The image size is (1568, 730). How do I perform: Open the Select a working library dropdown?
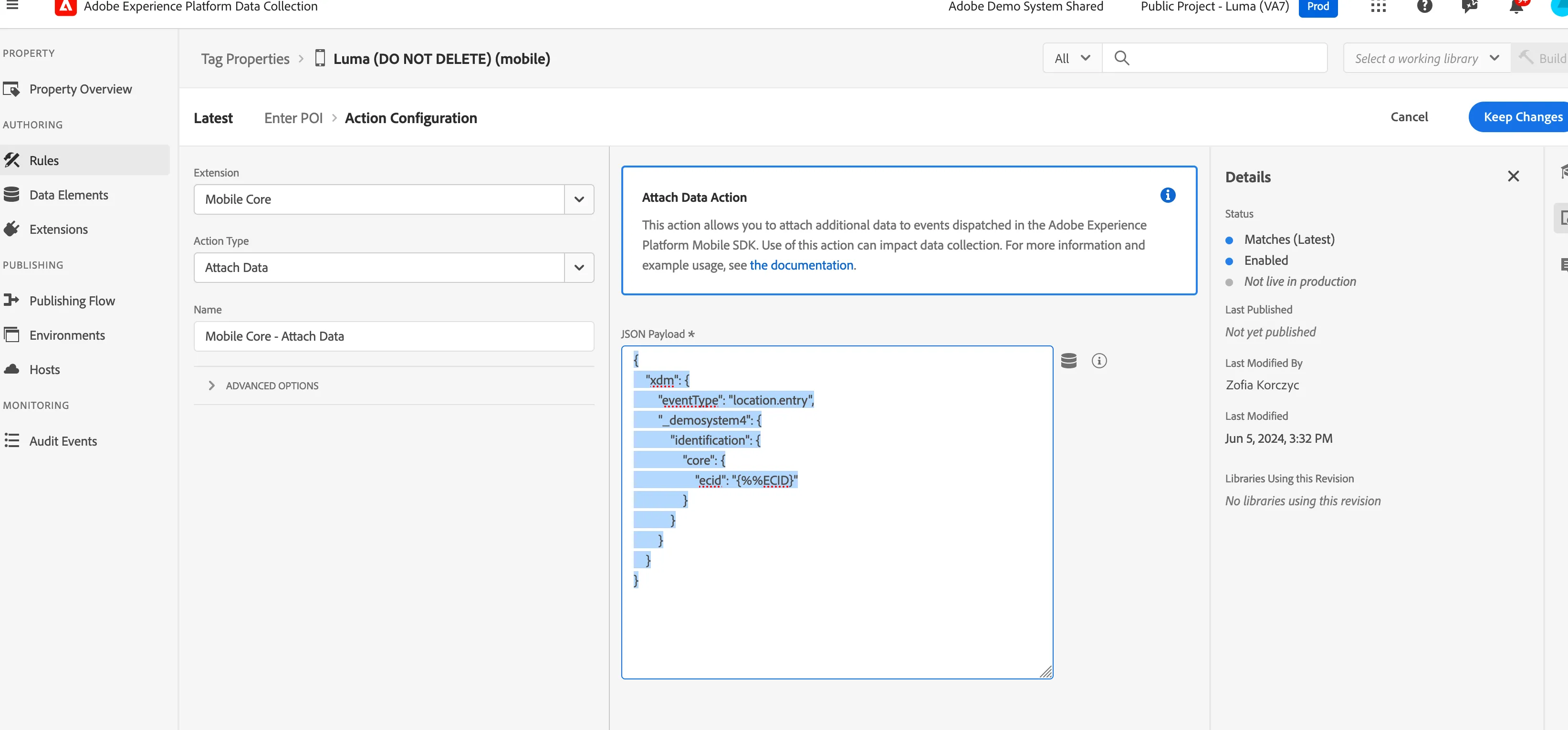1426,58
